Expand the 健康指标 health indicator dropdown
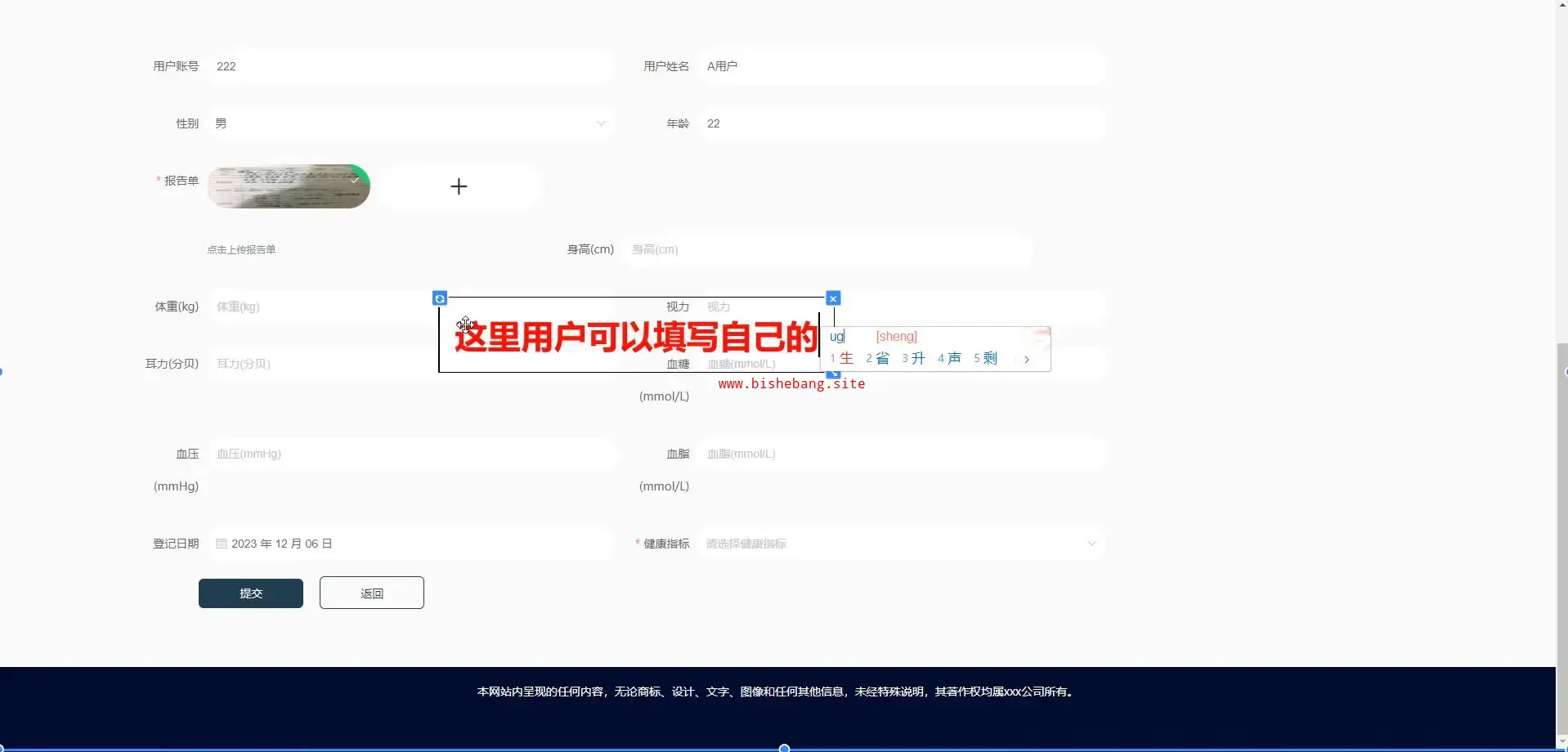Viewport: 1568px width, 752px height. point(901,544)
